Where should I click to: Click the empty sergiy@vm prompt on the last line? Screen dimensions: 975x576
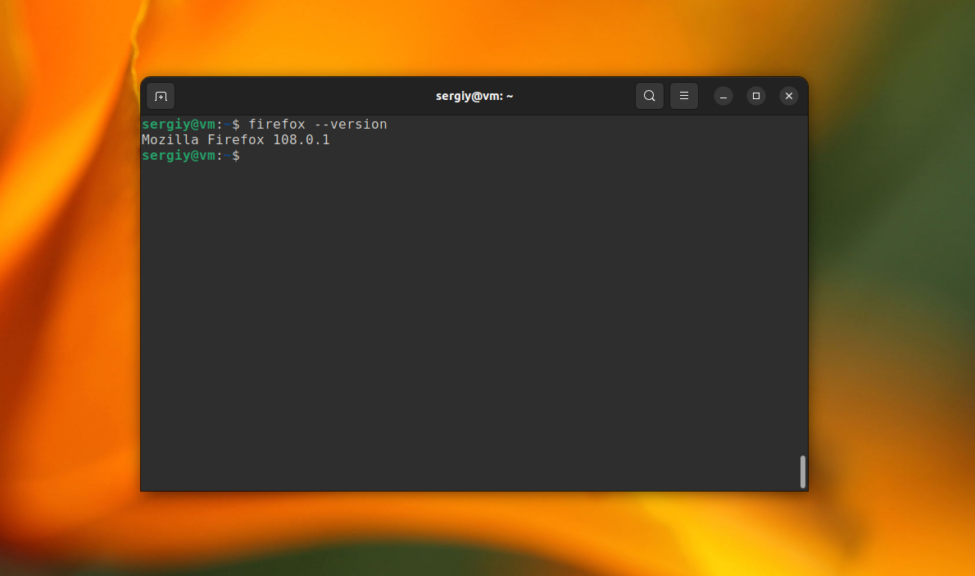click(190, 156)
